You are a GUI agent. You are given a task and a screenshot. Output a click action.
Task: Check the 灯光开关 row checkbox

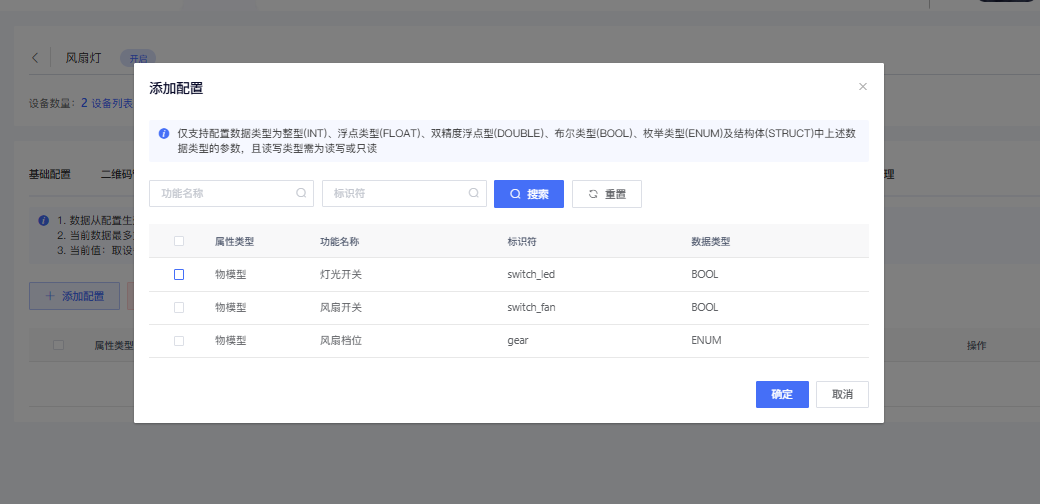(179, 274)
